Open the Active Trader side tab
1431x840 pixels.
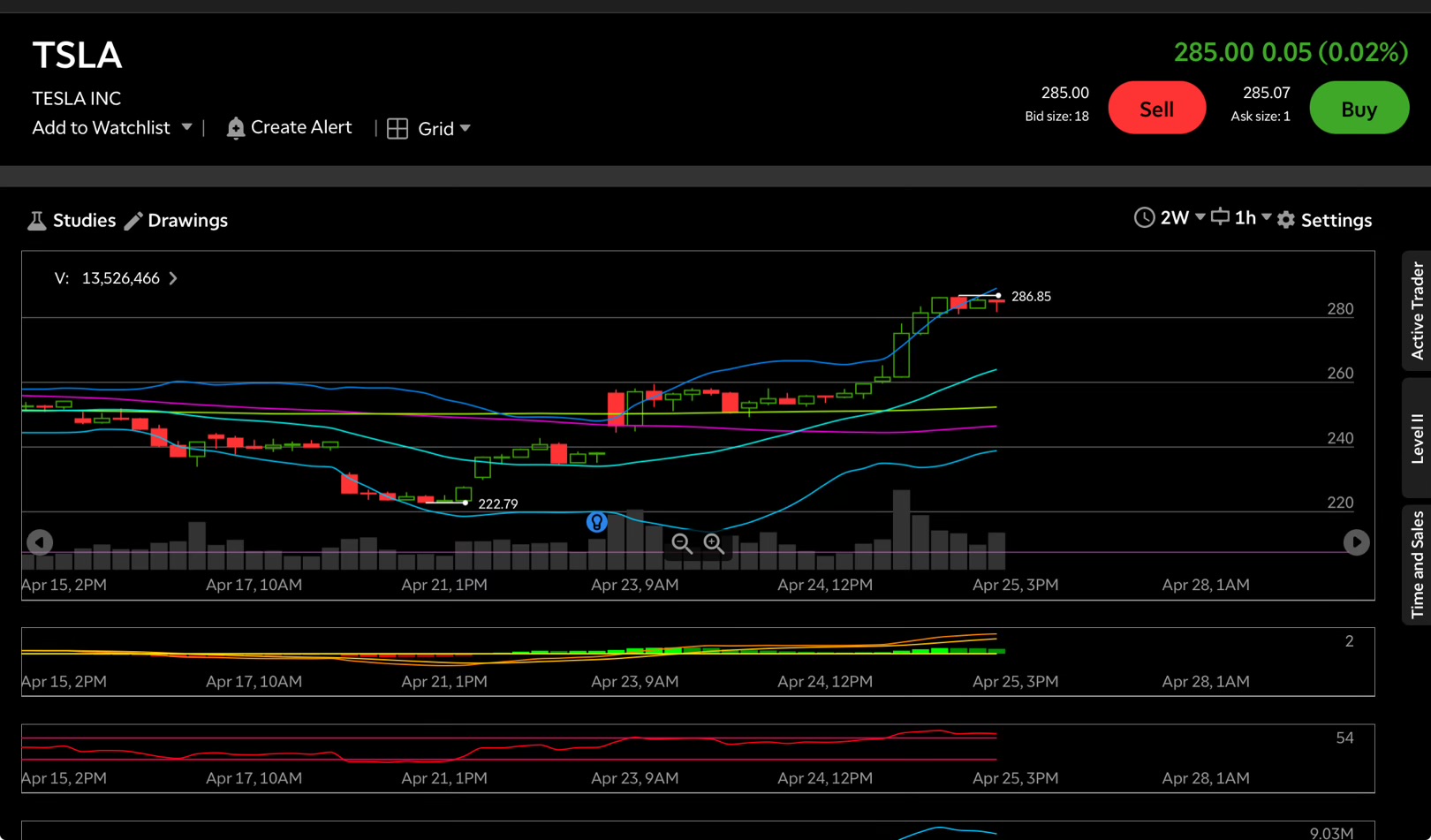1417,311
